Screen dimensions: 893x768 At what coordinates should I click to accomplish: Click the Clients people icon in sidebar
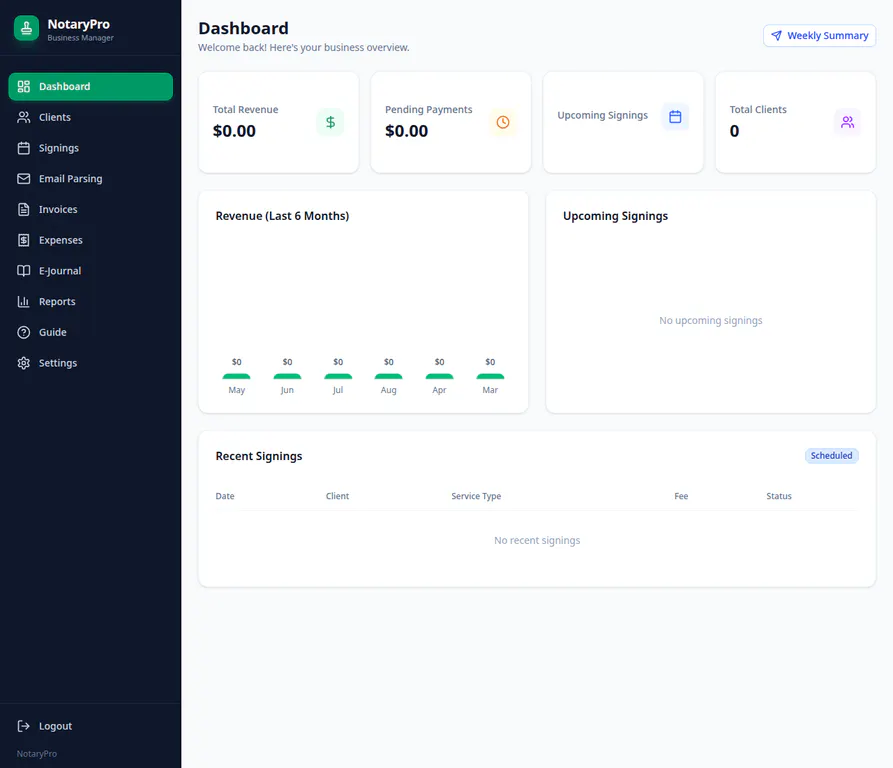click(23, 117)
